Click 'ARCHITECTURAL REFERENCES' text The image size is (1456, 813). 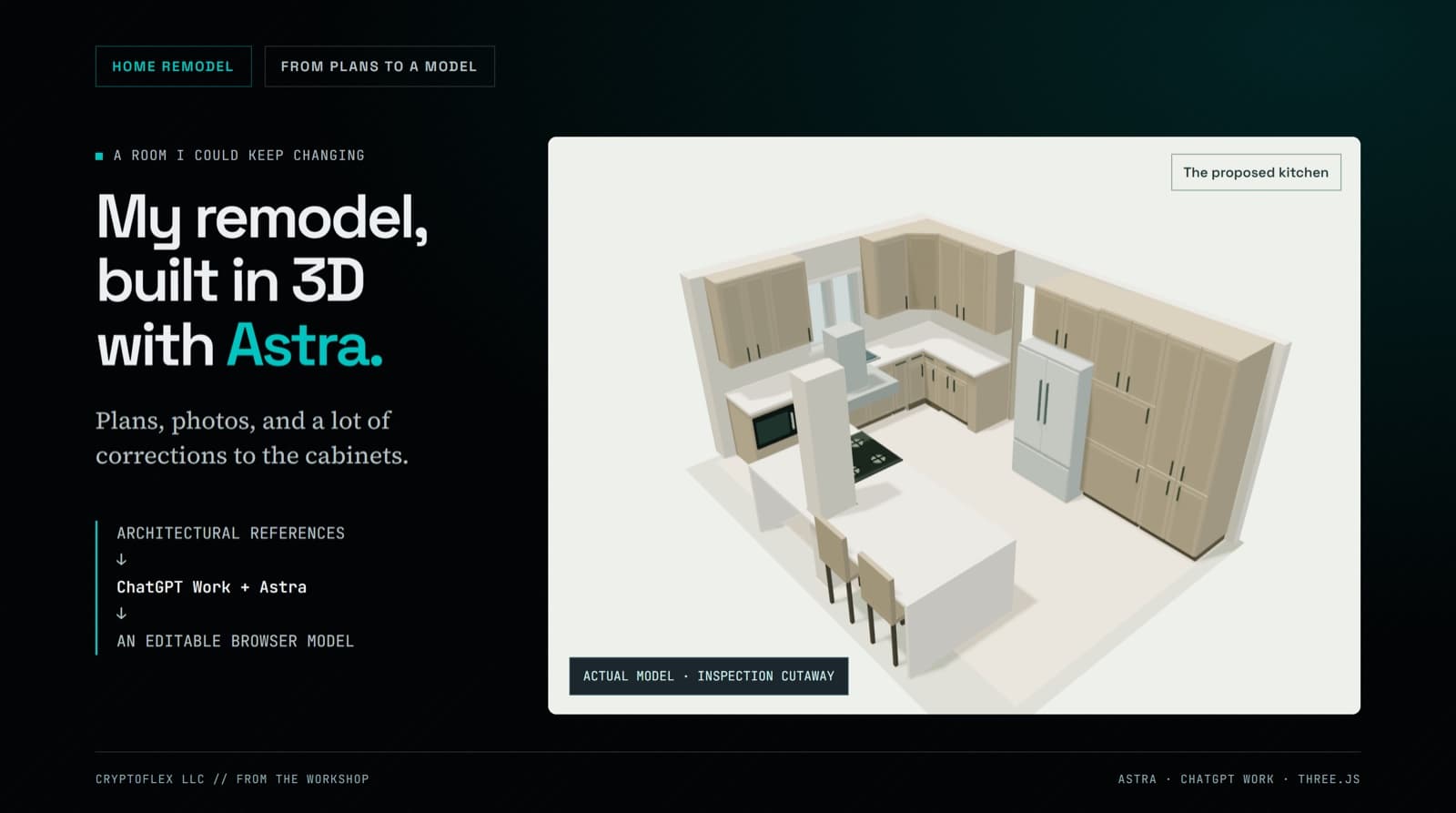click(231, 533)
